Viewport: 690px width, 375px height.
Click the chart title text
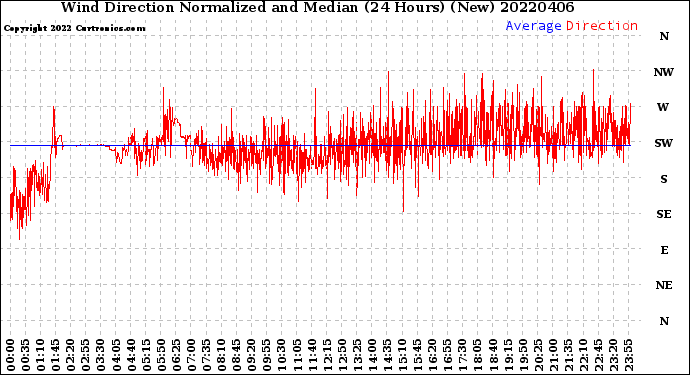317,7
